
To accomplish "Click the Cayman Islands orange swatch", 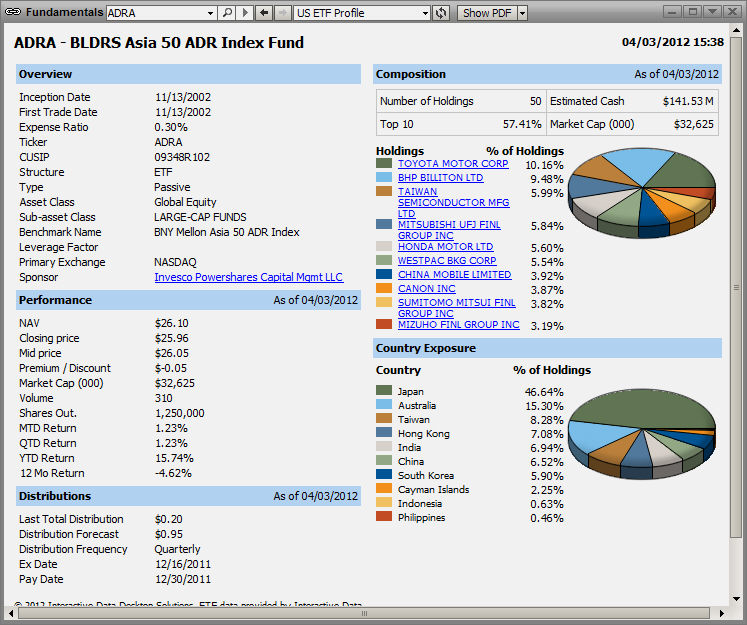I will pyautogui.click(x=384, y=488).
